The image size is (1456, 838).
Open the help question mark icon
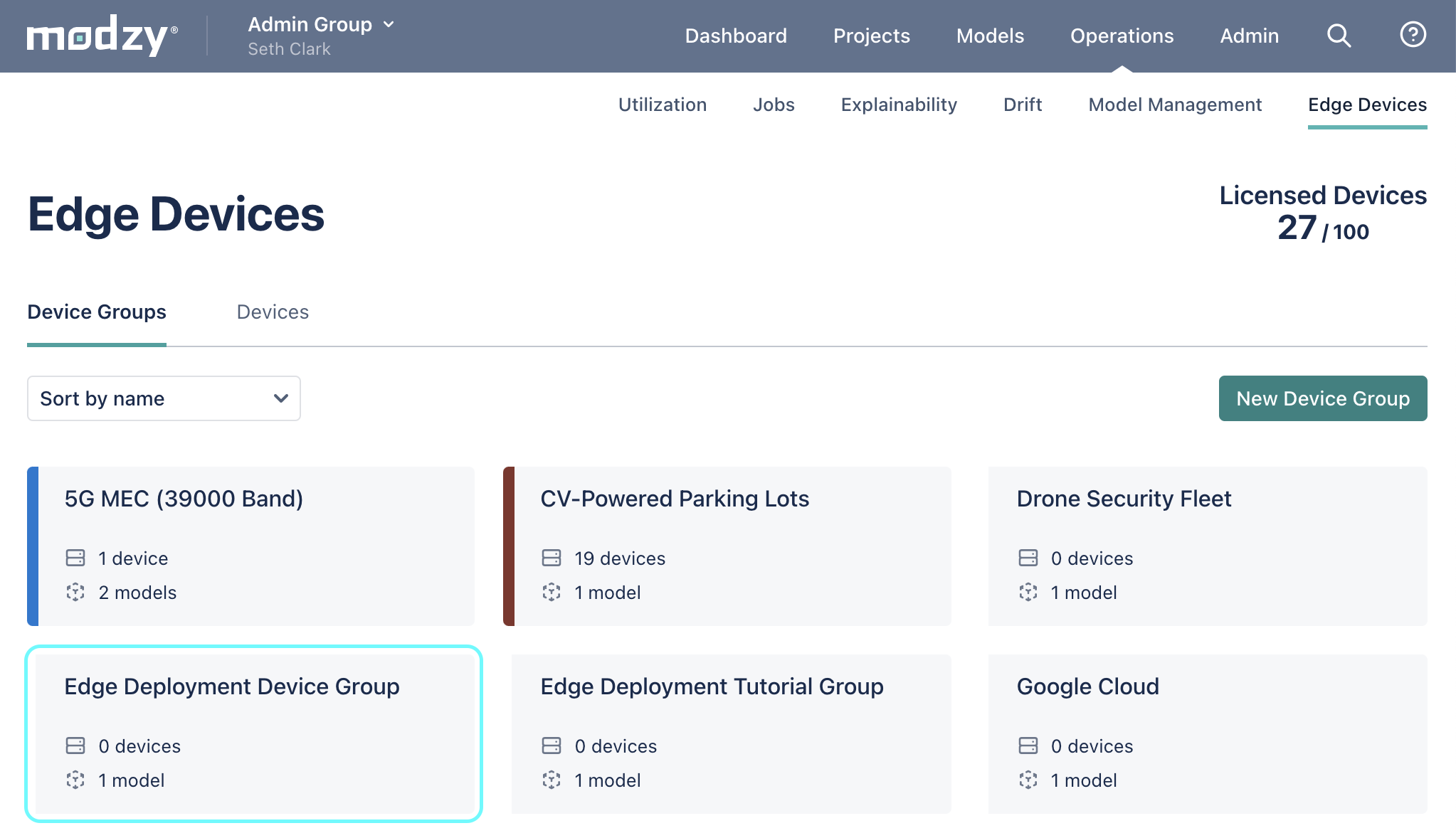(x=1413, y=34)
